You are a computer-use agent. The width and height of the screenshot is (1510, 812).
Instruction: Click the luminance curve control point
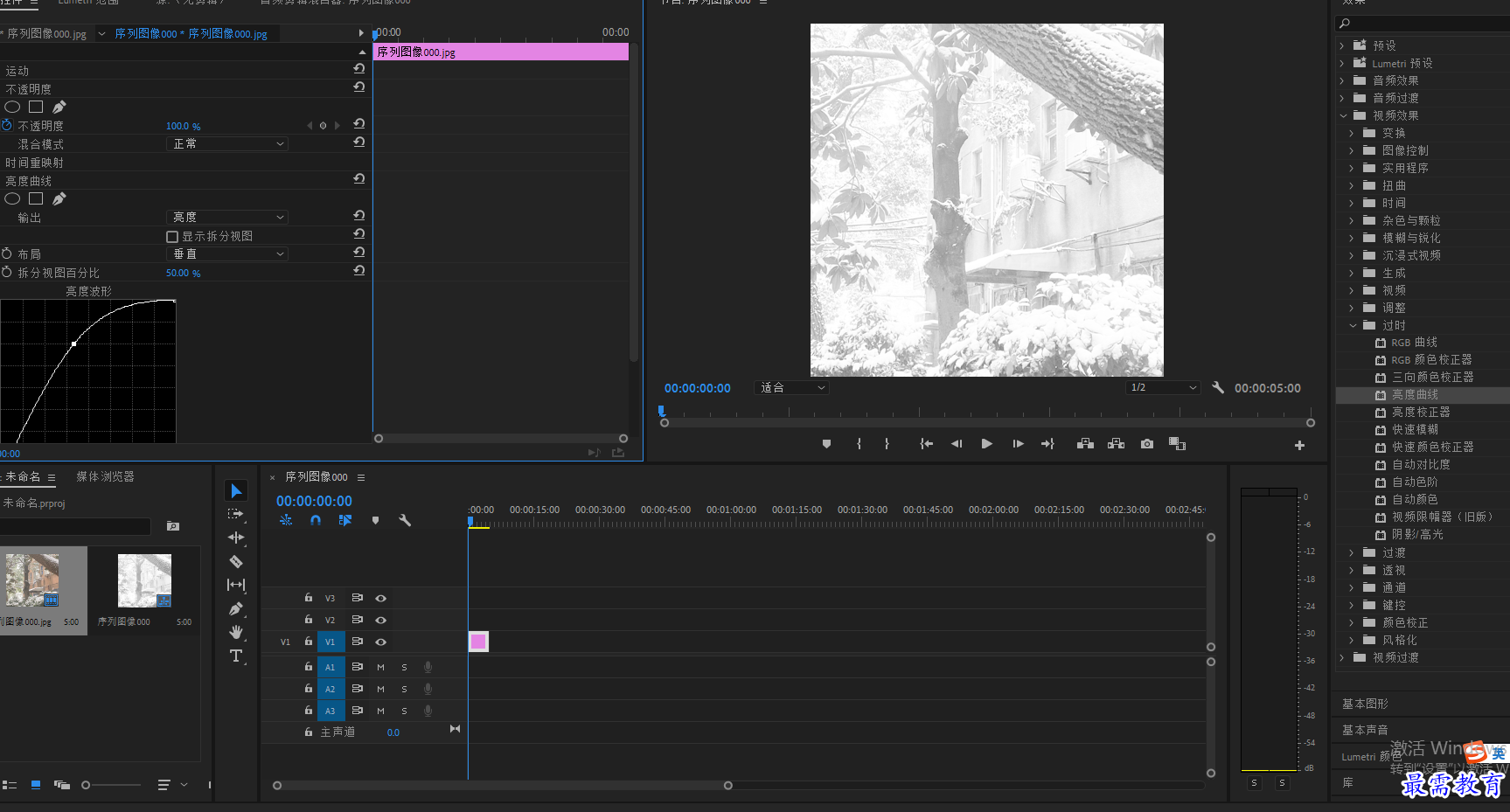(73, 344)
